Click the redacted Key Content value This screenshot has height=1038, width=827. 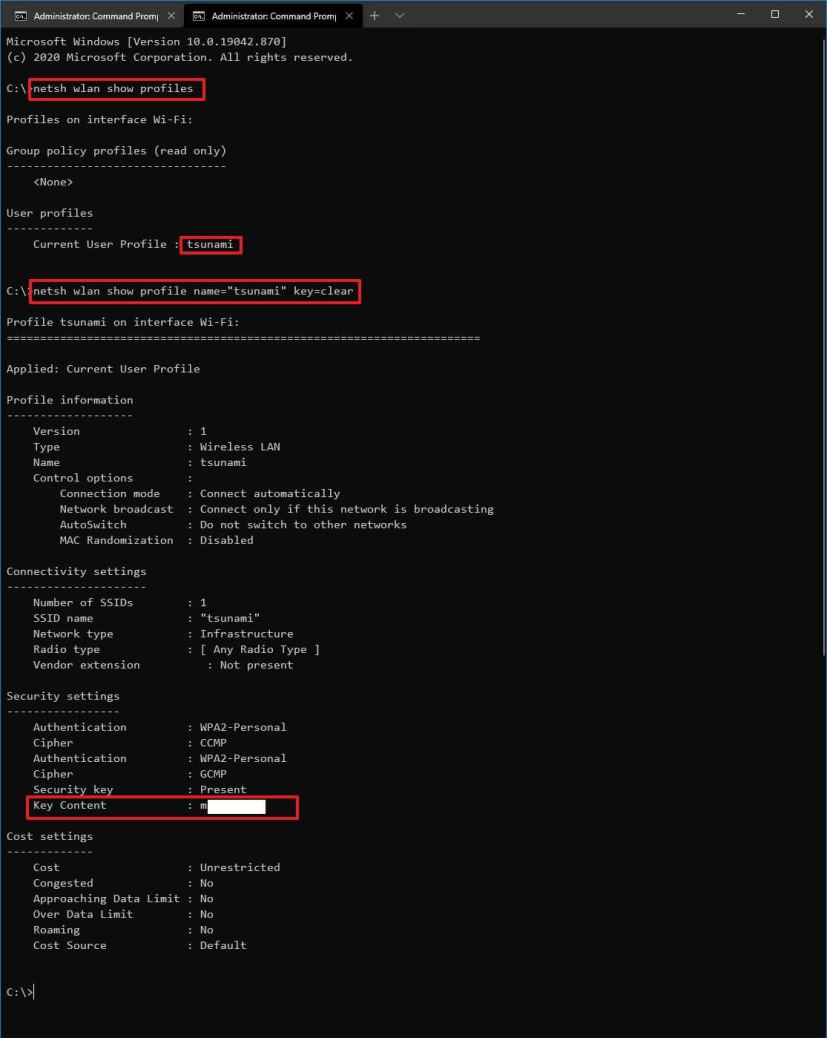point(237,805)
